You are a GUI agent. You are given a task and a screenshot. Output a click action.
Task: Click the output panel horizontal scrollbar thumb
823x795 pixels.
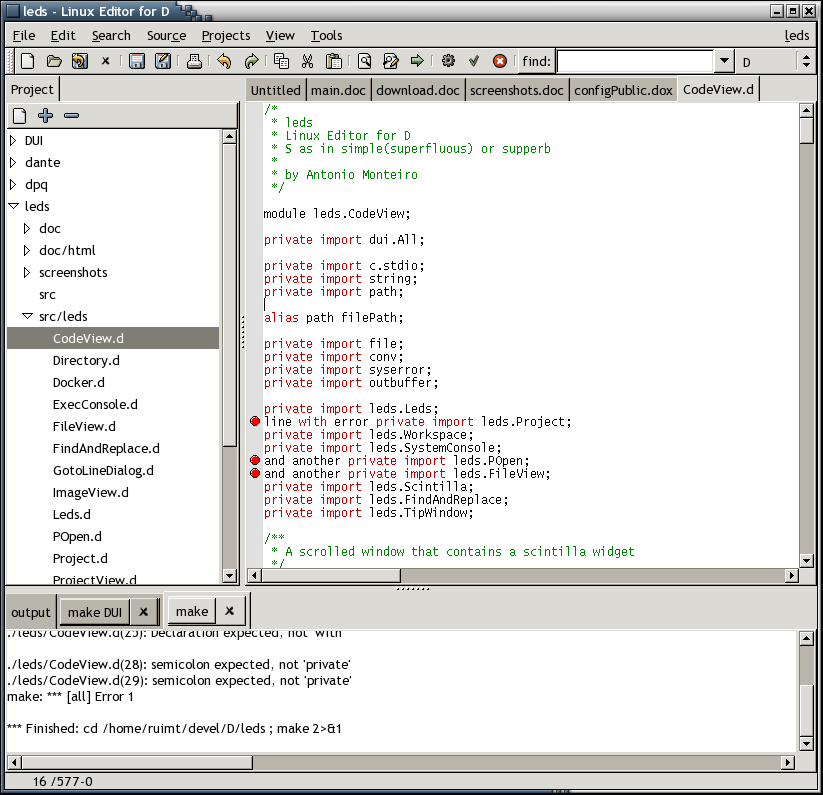[137, 762]
